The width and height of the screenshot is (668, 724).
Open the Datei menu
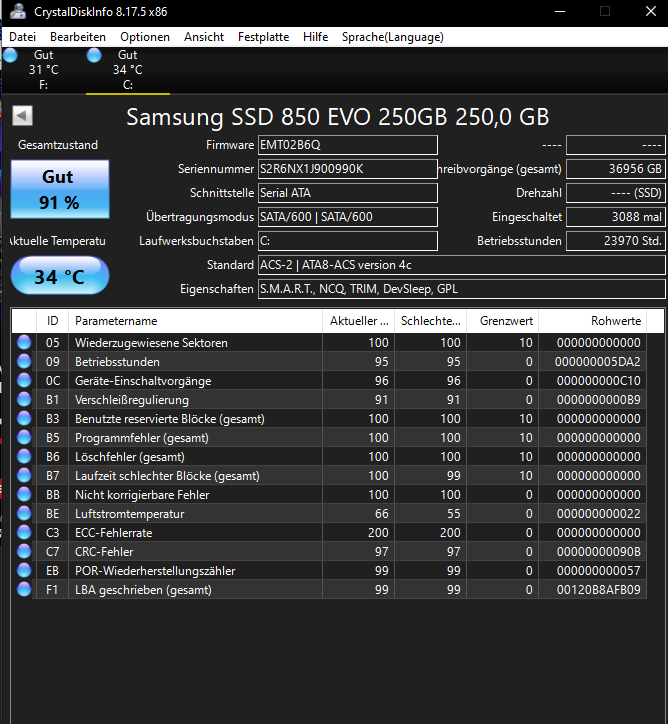pyautogui.click(x=23, y=37)
